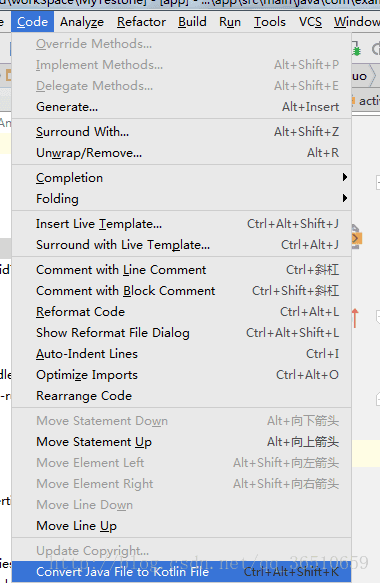380x583 pixels.
Task: Select Rearrange Code entry
Action: click(181, 396)
